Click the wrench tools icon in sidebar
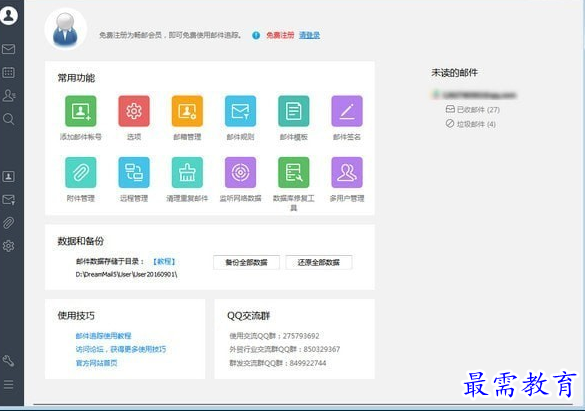 coord(8,361)
